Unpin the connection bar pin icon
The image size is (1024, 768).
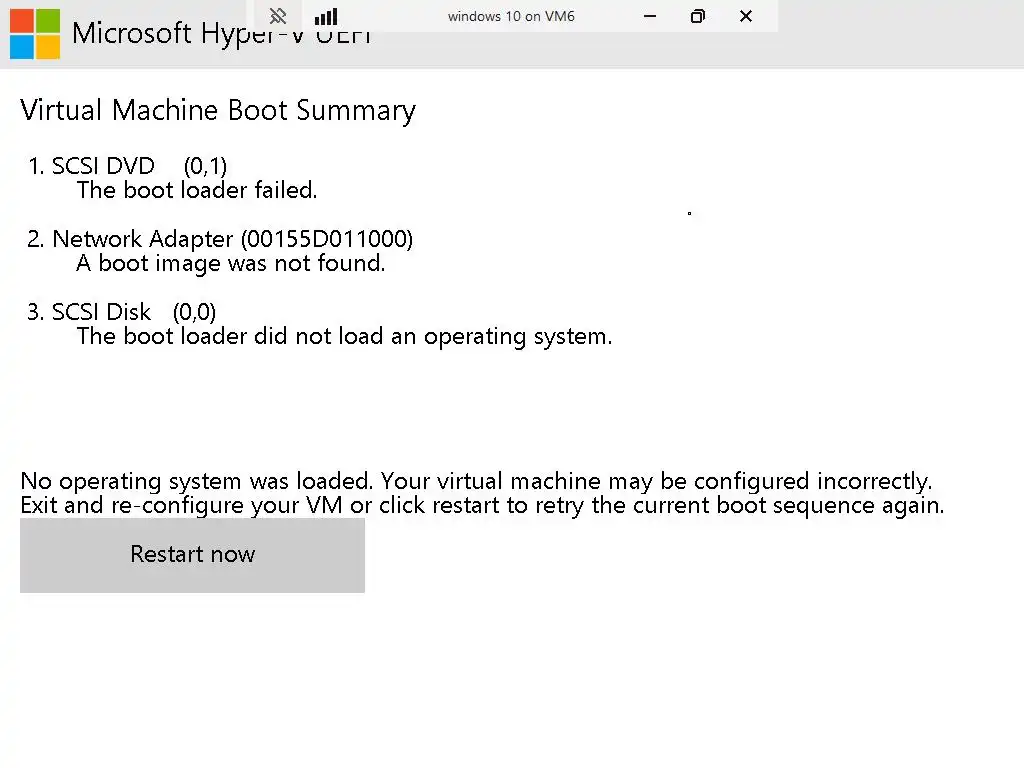(x=278, y=16)
